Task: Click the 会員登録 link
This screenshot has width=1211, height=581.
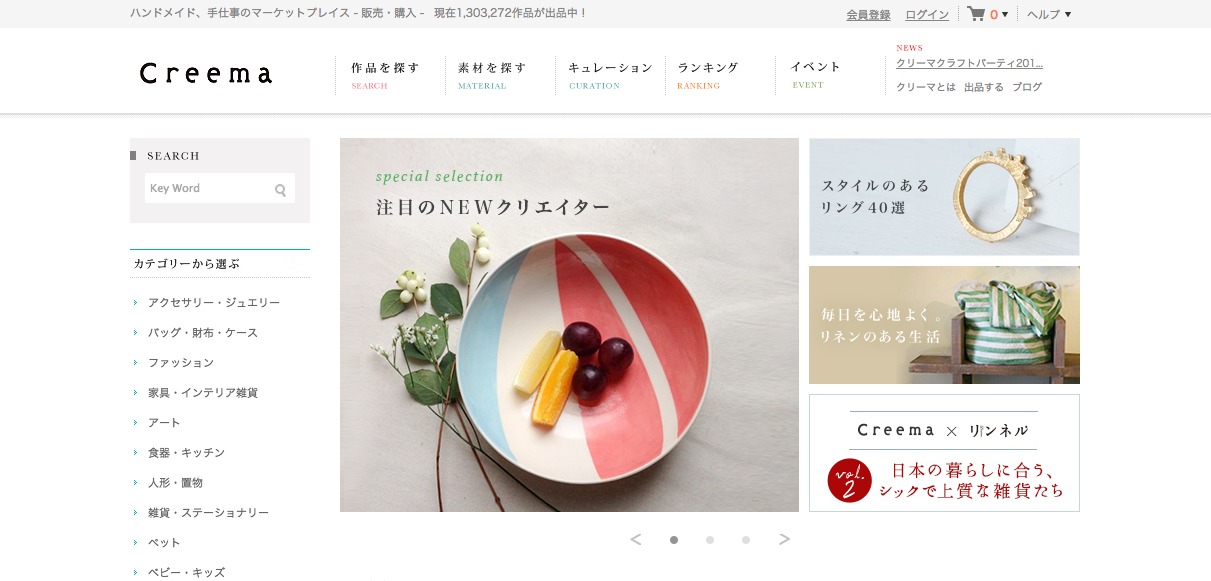Action: 868,14
